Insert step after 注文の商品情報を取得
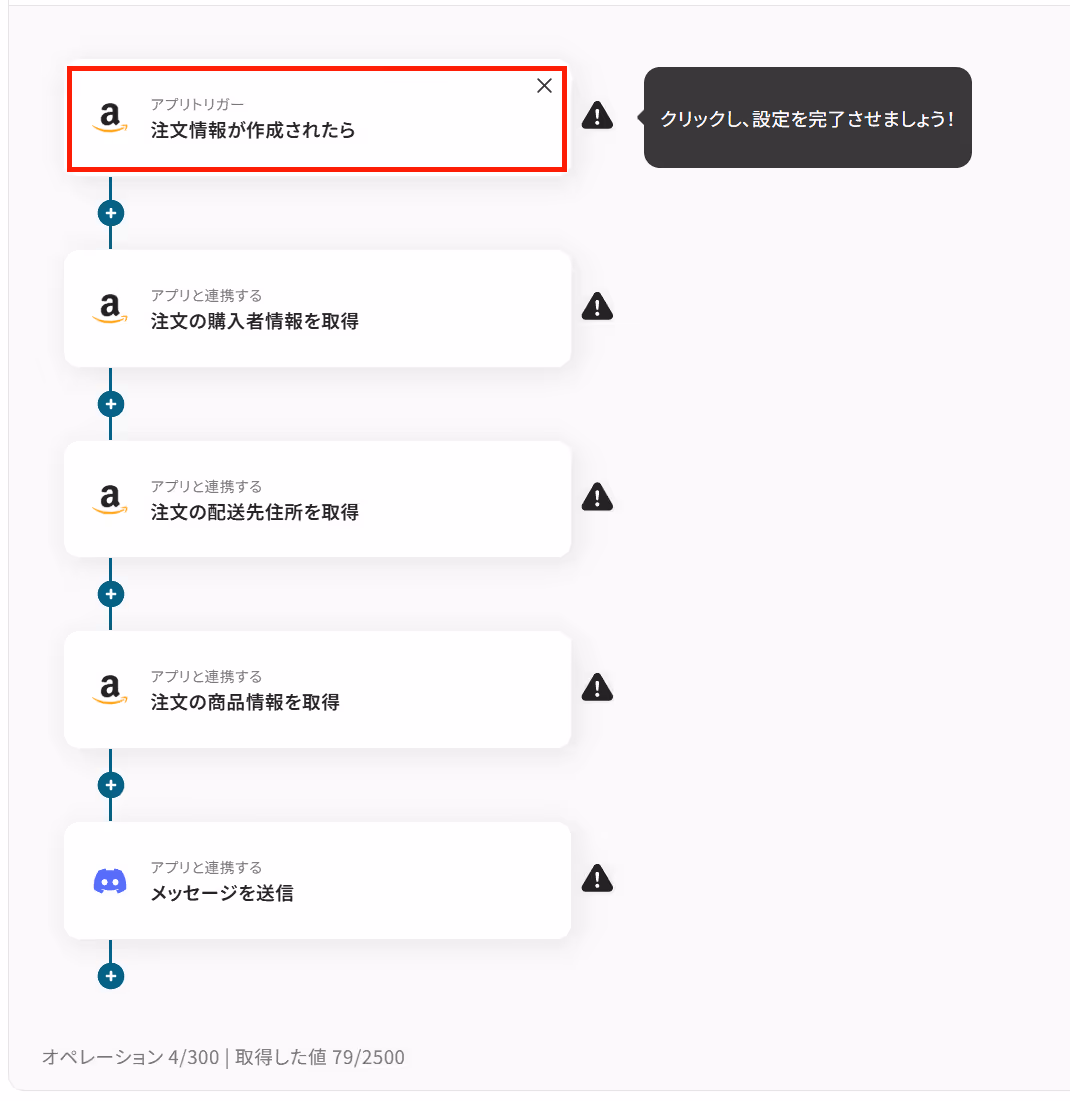1070x1101 pixels. pos(111,785)
